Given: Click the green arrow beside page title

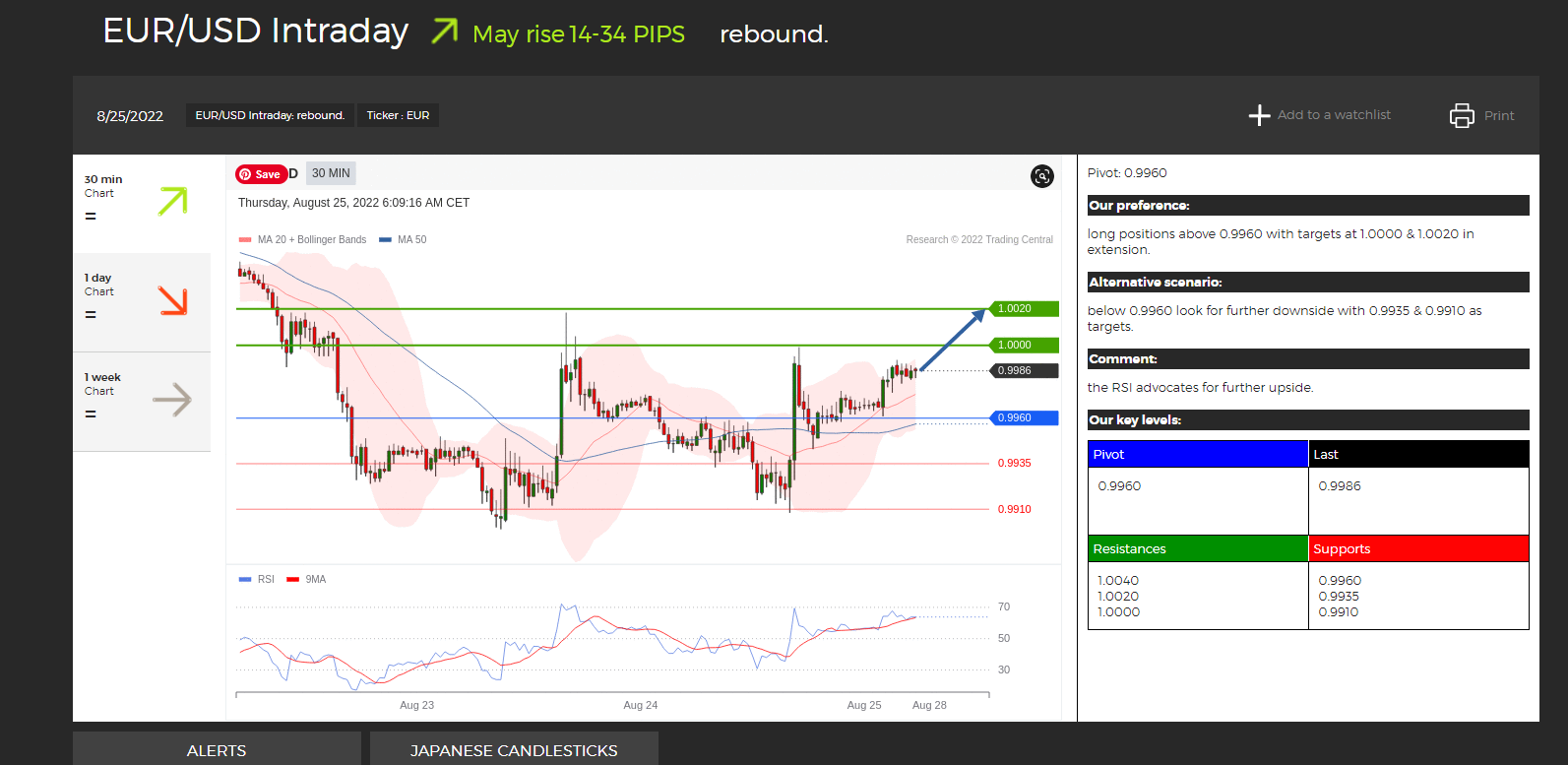Looking at the screenshot, I should coord(445,32).
